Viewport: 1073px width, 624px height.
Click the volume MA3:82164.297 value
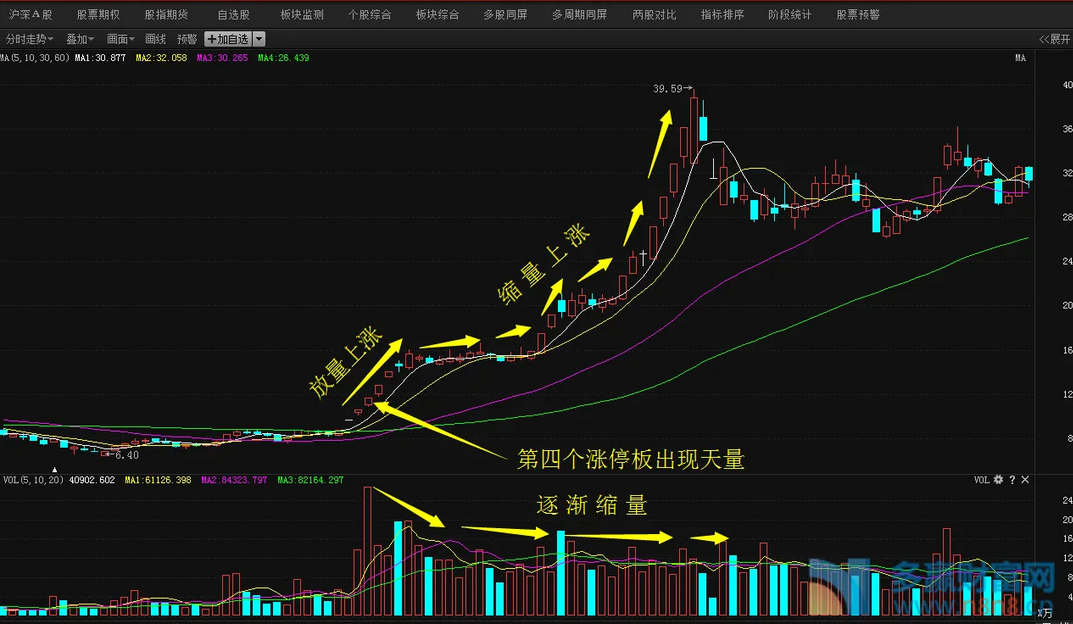311,480
